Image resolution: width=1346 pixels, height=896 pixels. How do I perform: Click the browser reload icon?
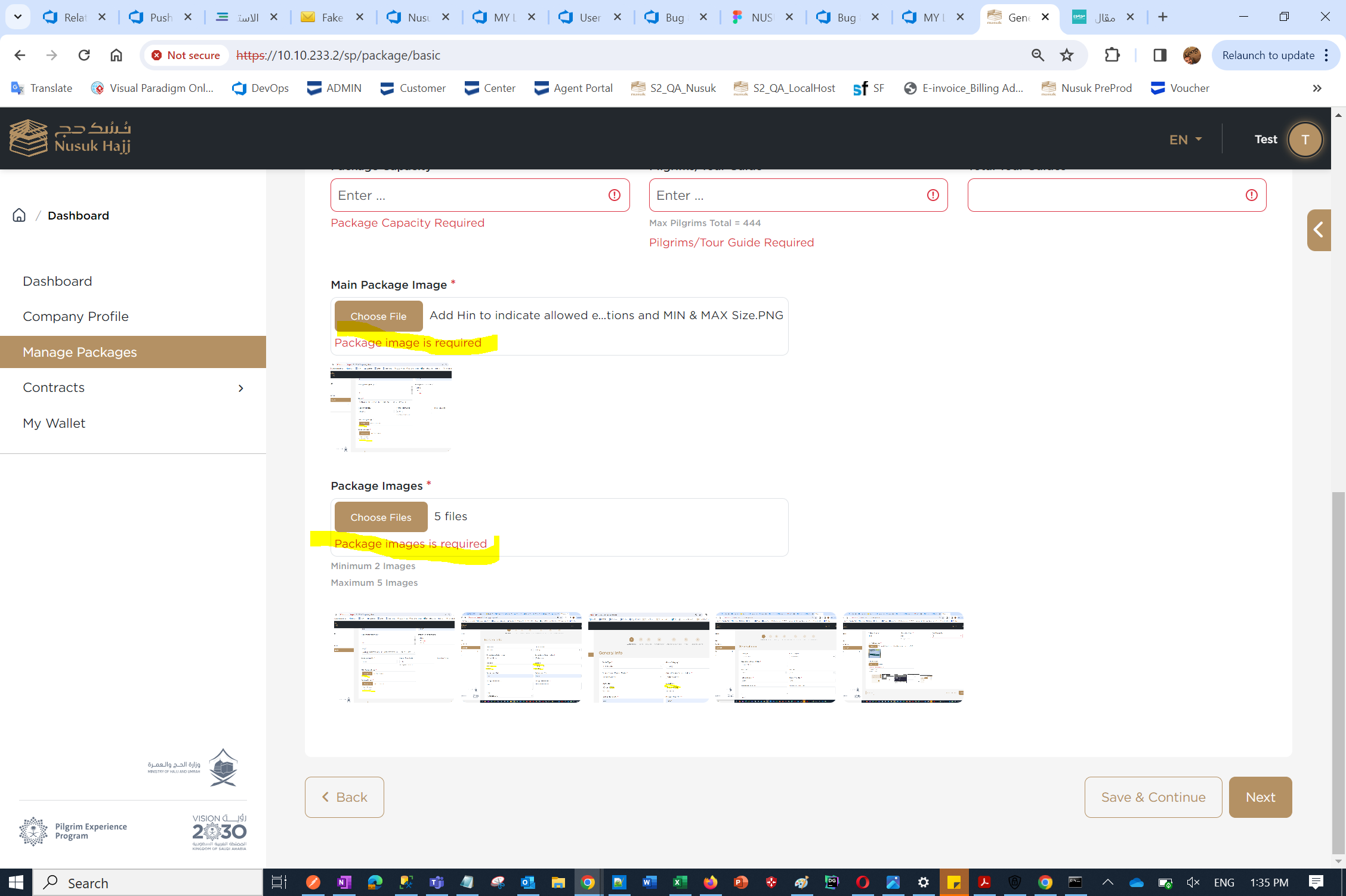[x=84, y=55]
